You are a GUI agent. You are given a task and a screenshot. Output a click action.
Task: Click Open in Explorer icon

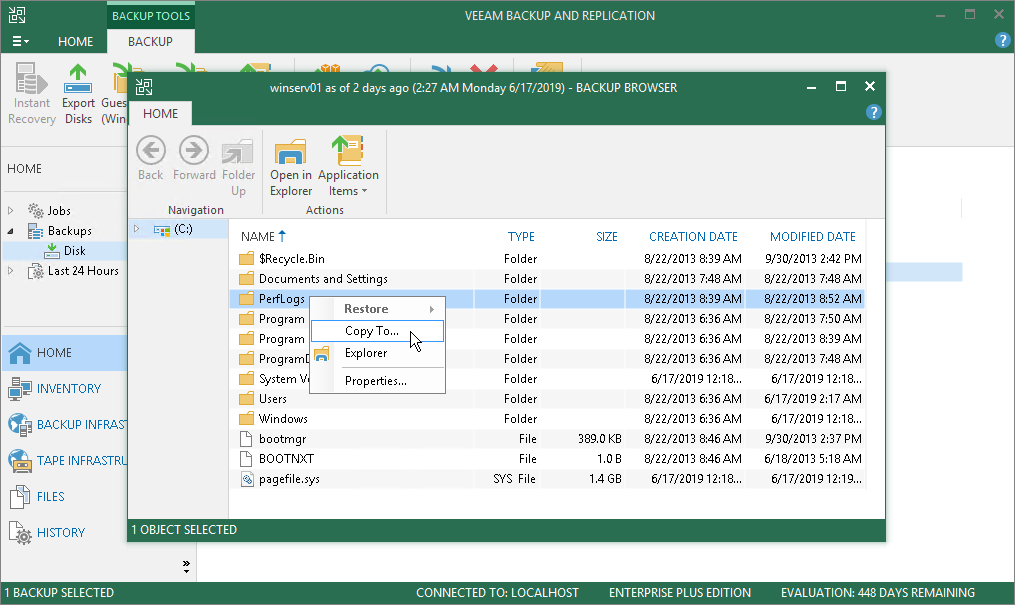(291, 151)
